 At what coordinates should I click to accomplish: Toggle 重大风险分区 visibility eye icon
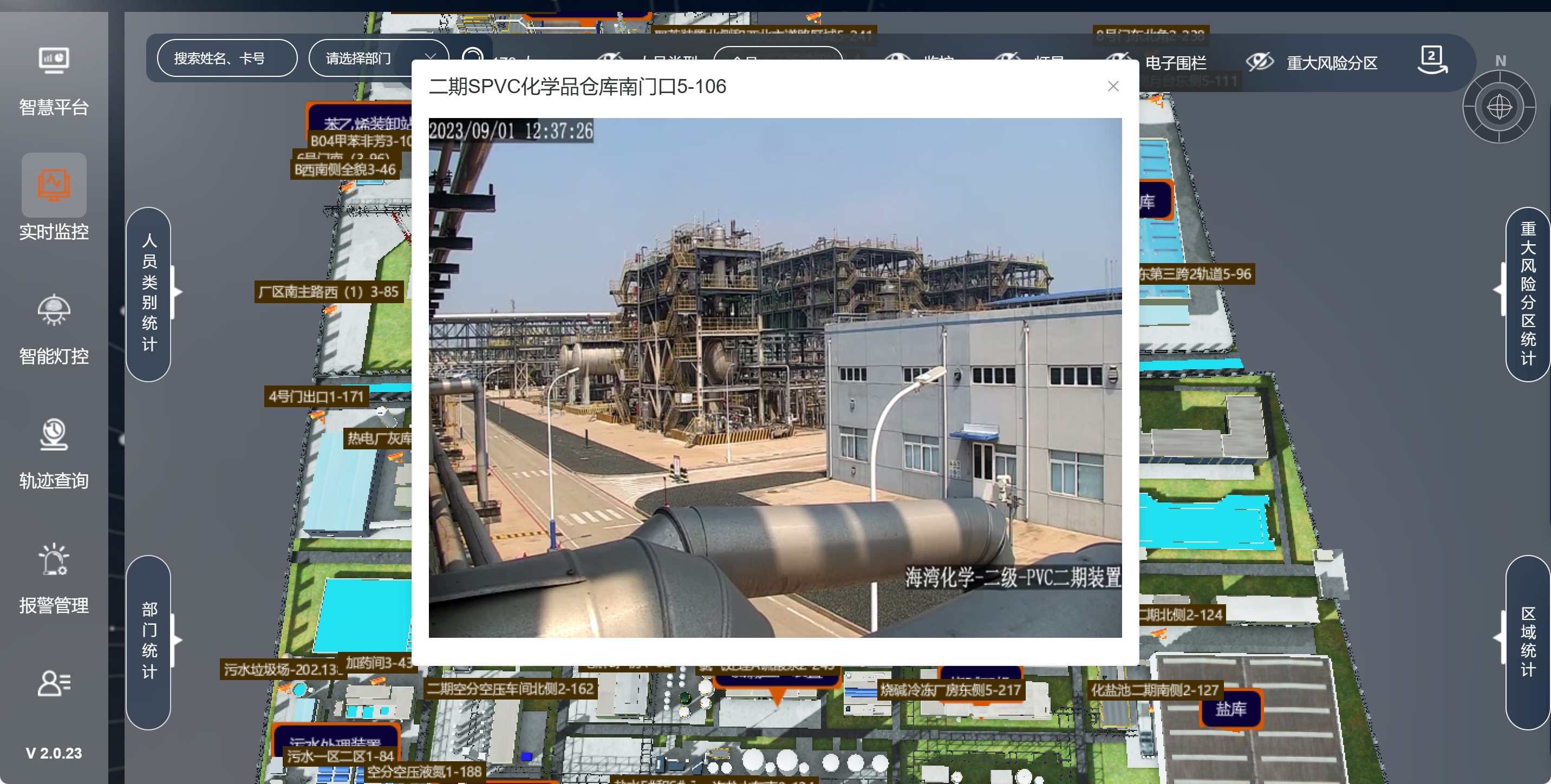[x=1260, y=62]
